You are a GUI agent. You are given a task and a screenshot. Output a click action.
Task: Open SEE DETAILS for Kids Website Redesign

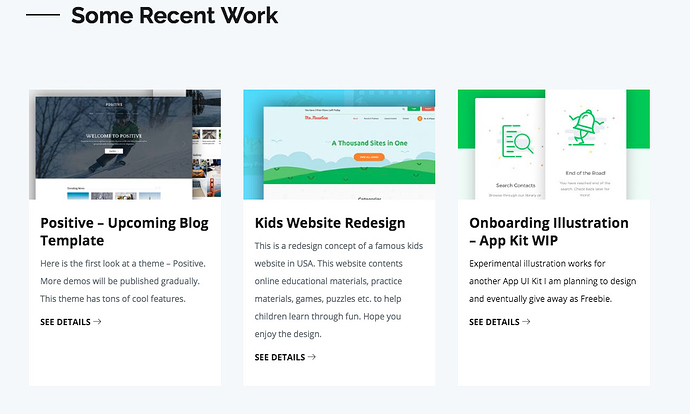[x=279, y=357]
